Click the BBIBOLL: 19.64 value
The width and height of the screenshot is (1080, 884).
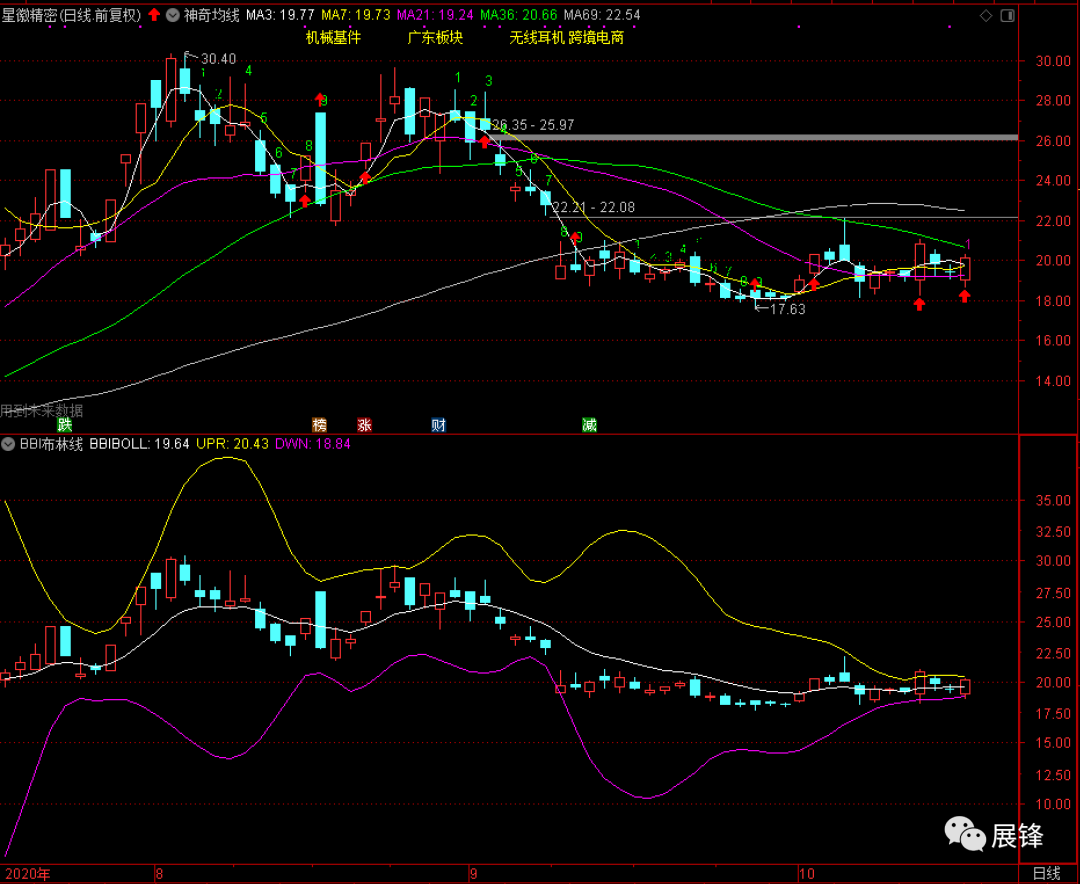click(139, 444)
